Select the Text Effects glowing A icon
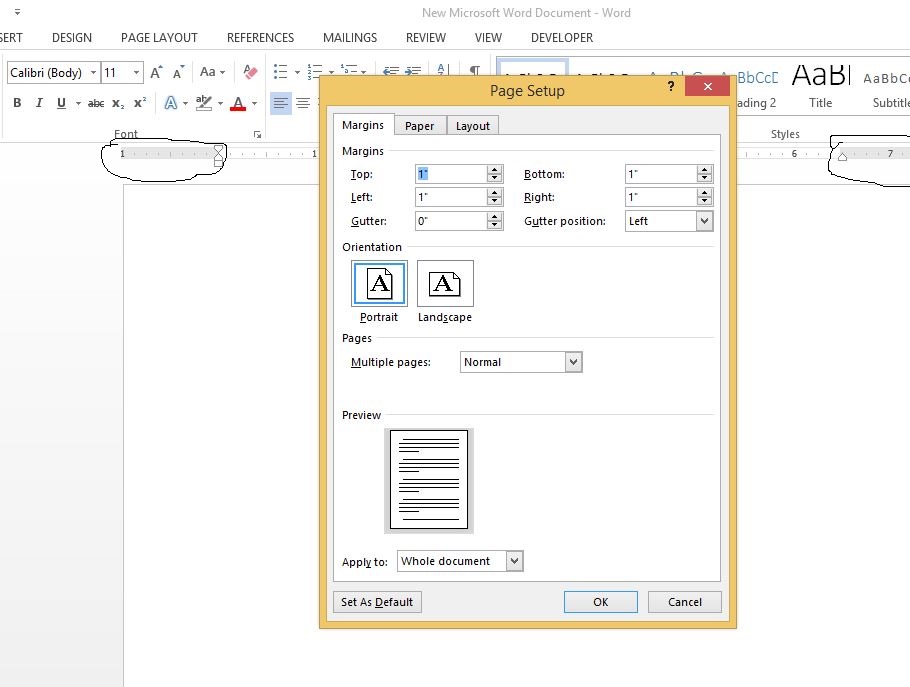Viewport: 910px width, 687px height. (x=171, y=103)
